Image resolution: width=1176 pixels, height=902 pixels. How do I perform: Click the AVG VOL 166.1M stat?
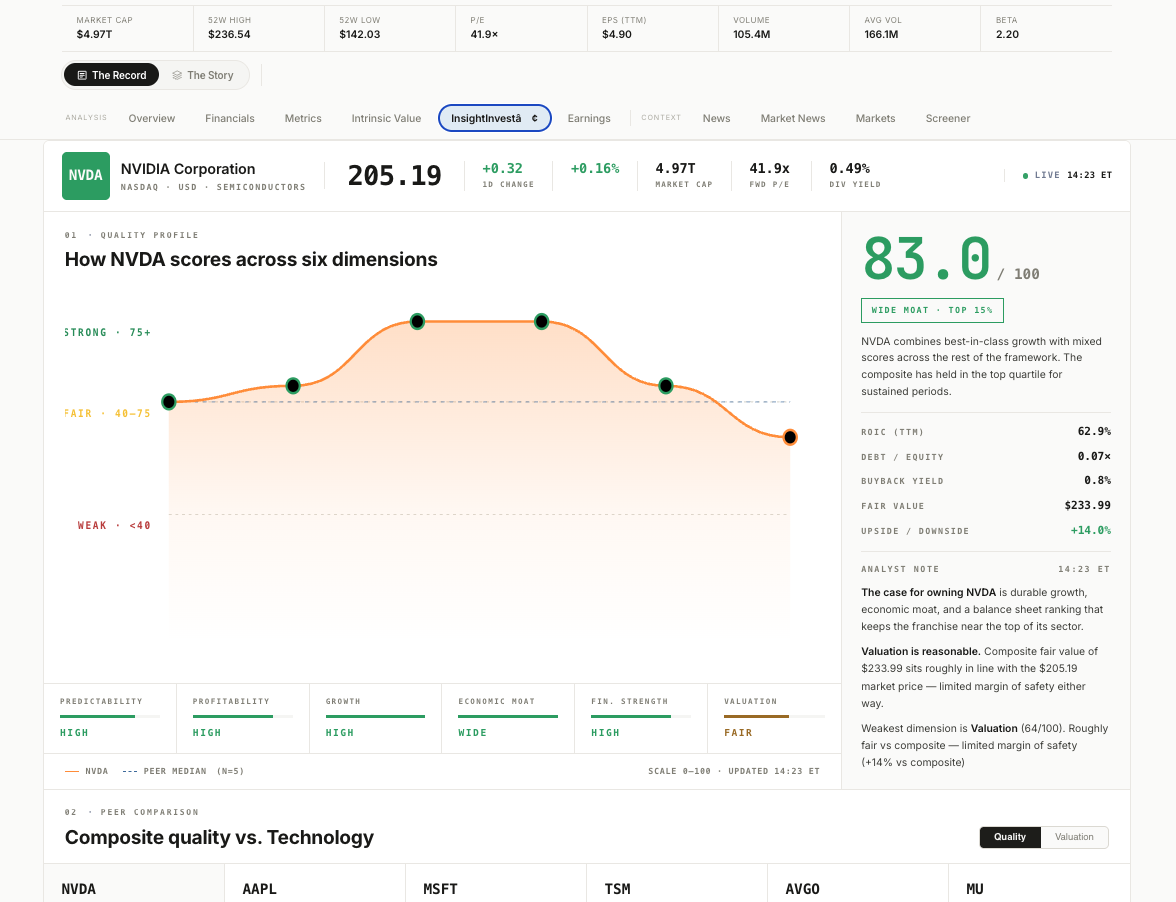click(915, 28)
